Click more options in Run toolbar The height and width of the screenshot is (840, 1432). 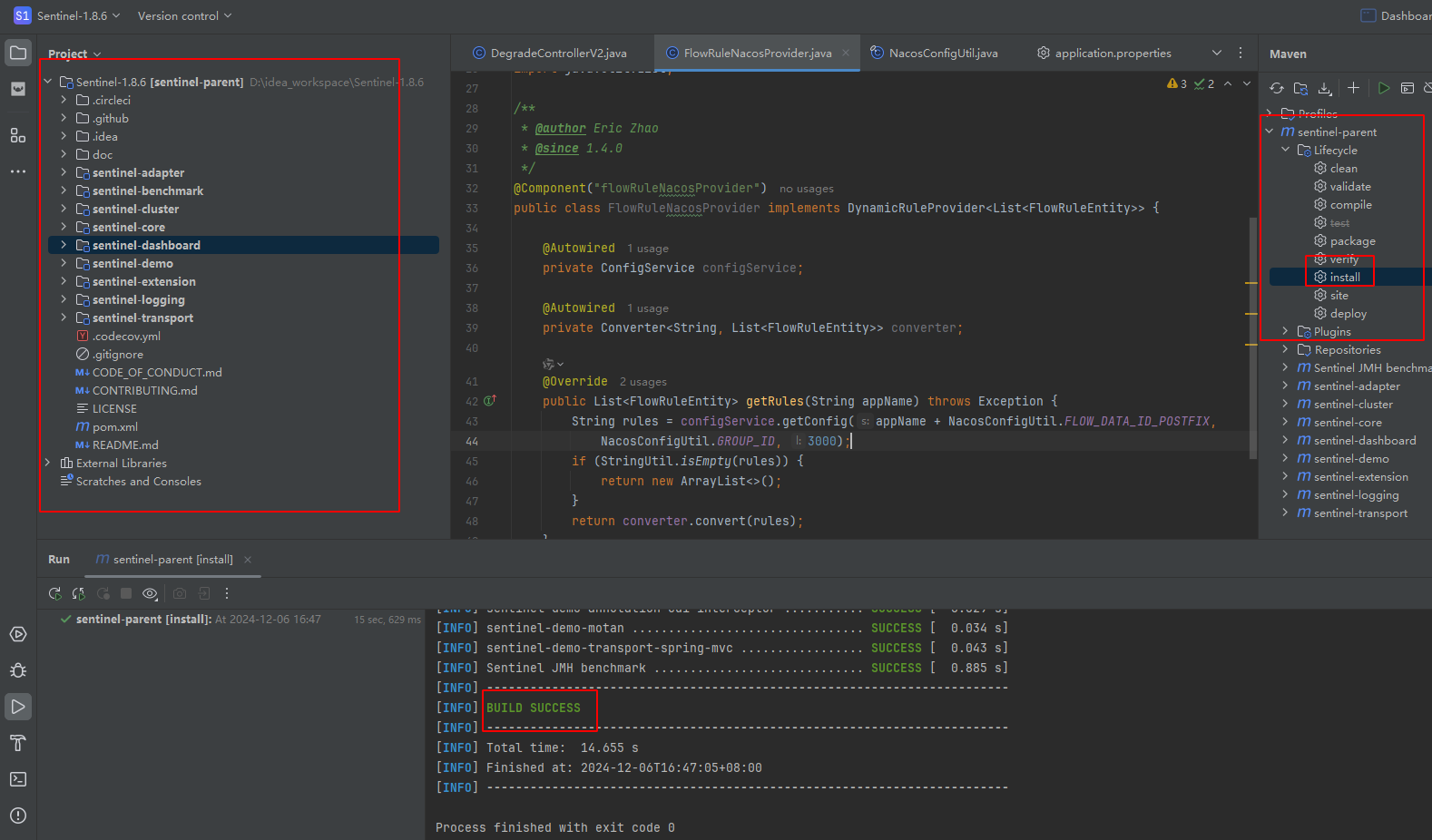click(227, 593)
